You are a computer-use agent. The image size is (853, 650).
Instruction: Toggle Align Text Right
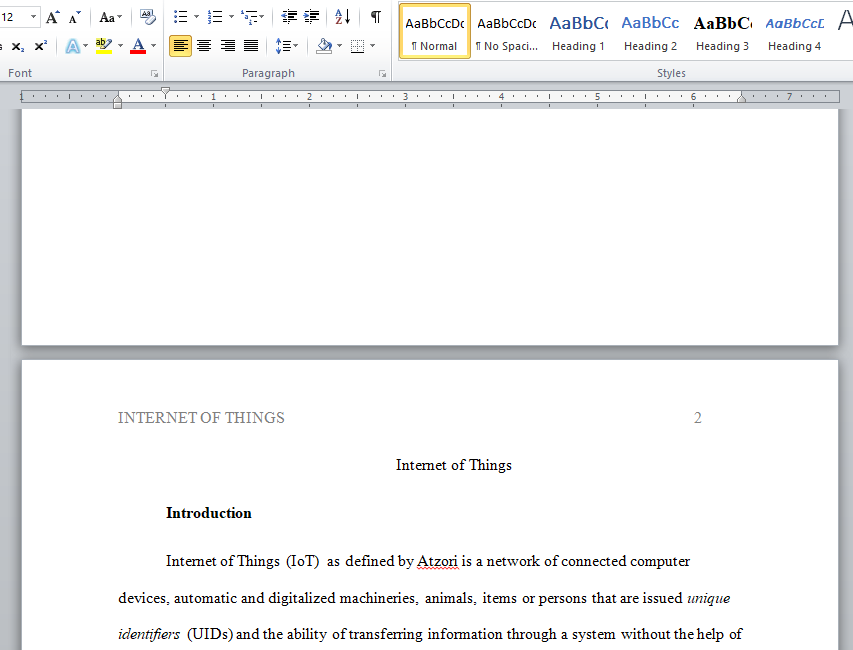pos(227,46)
